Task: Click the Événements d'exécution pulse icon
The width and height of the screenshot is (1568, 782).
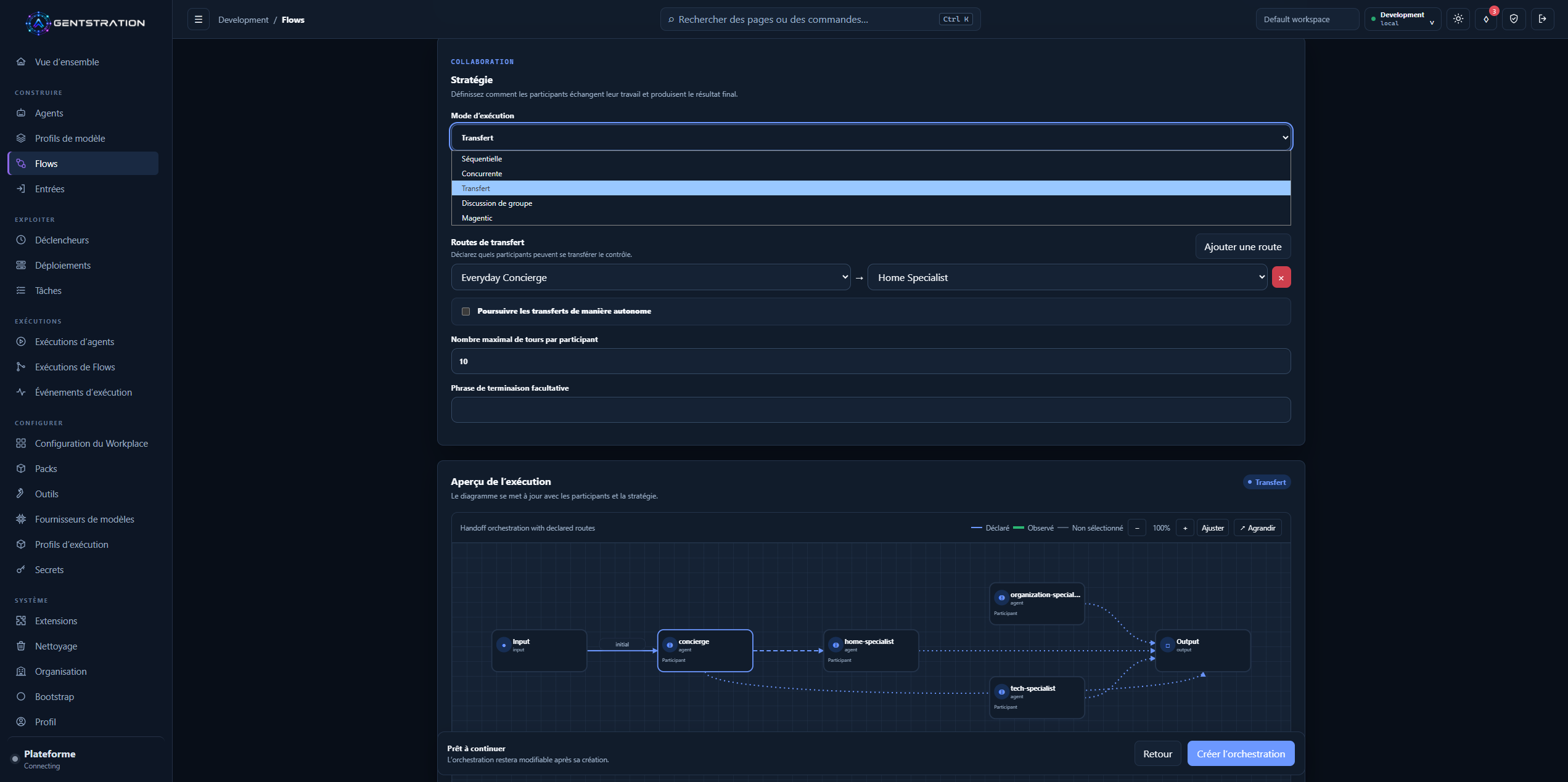Action: tap(21, 392)
